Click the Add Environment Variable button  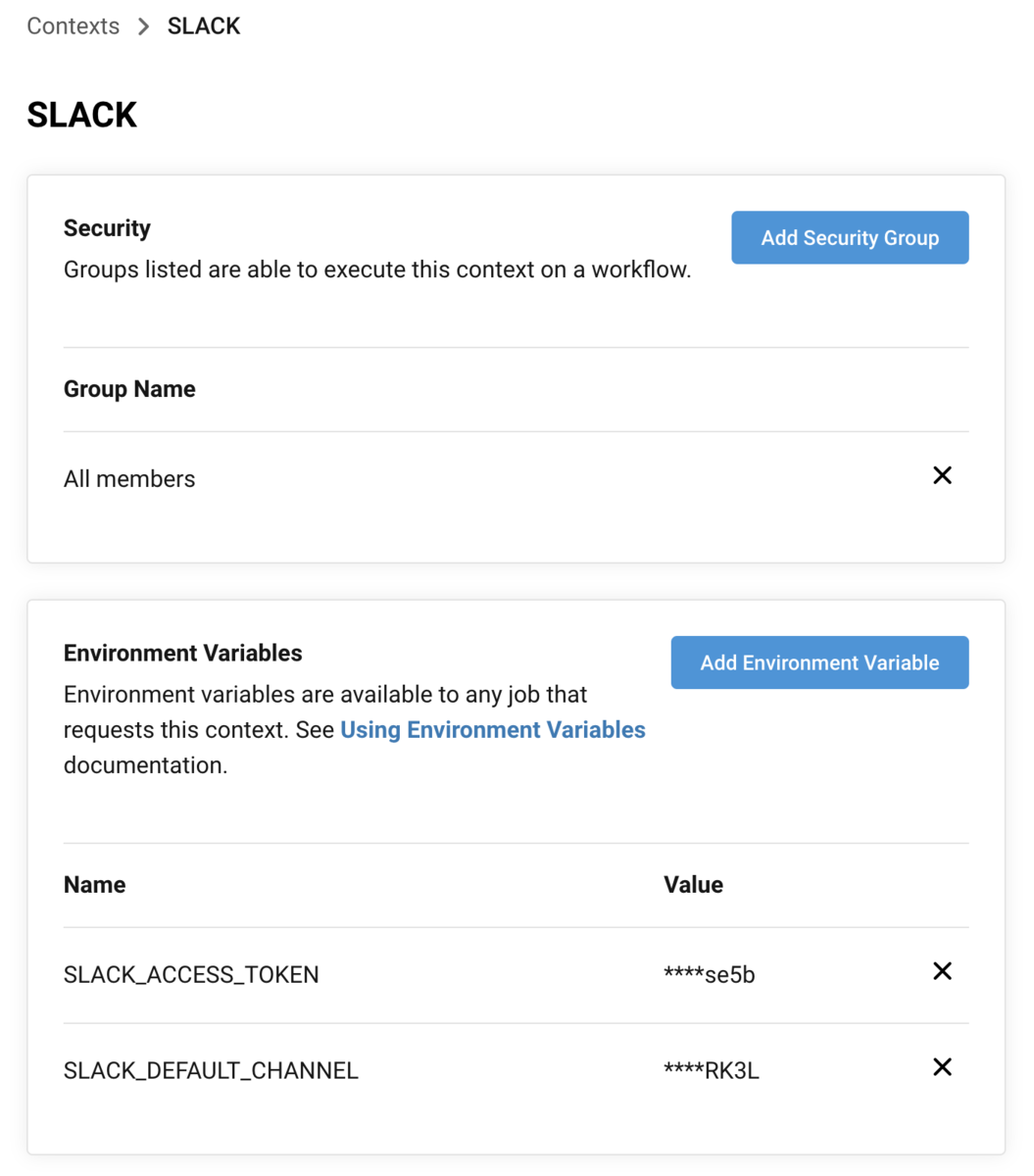tap(819, 662)
